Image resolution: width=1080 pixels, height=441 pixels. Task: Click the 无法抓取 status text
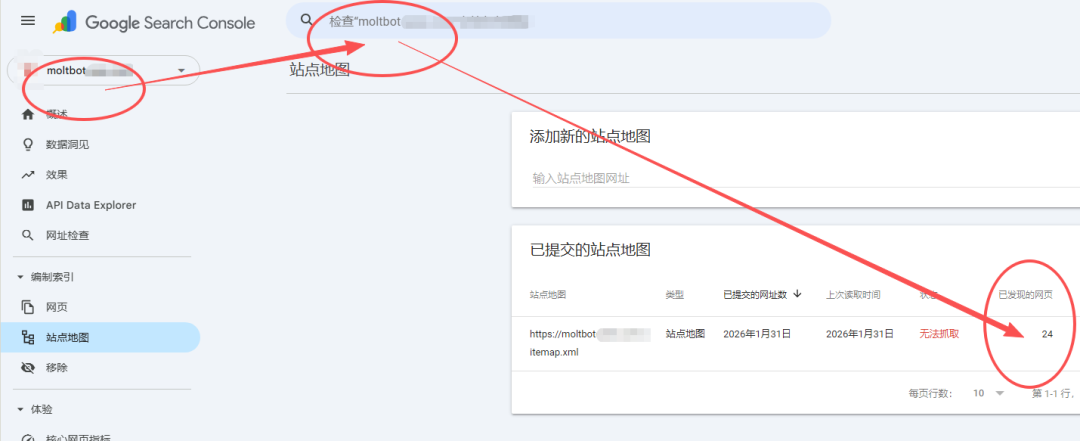click(939, 334)
